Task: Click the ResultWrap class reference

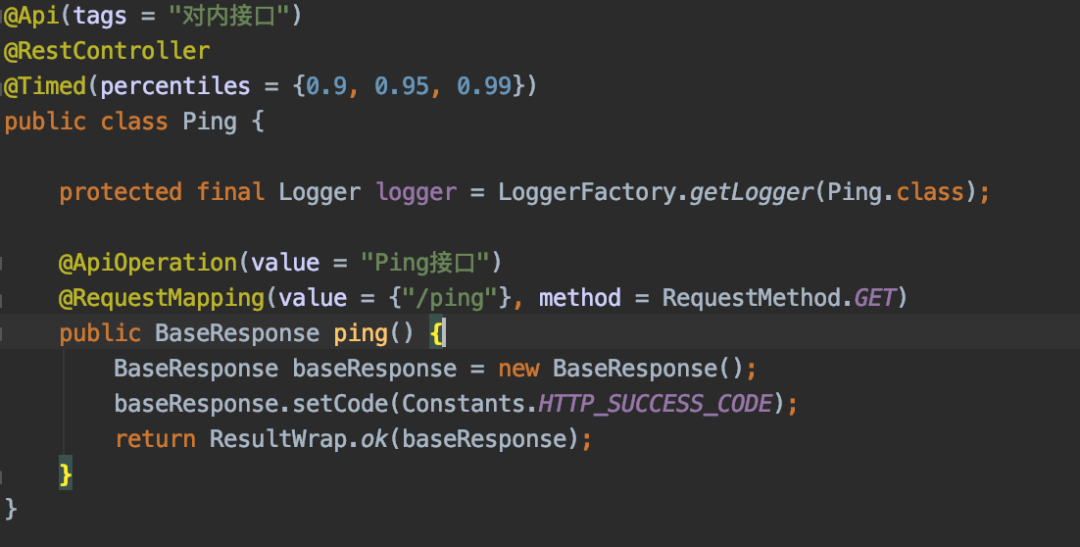Action: click(277, 439)
